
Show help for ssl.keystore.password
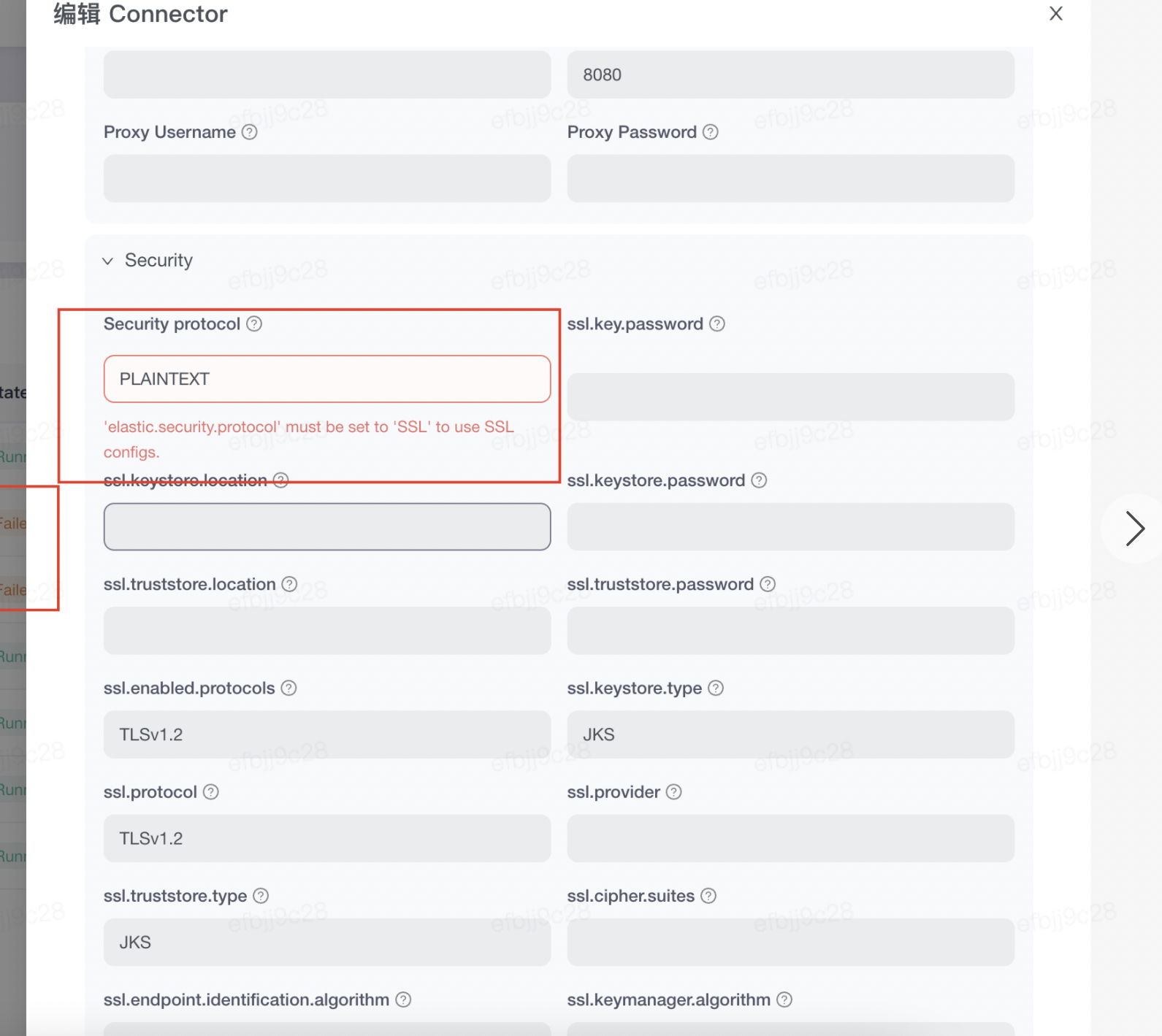pos(759,480)
